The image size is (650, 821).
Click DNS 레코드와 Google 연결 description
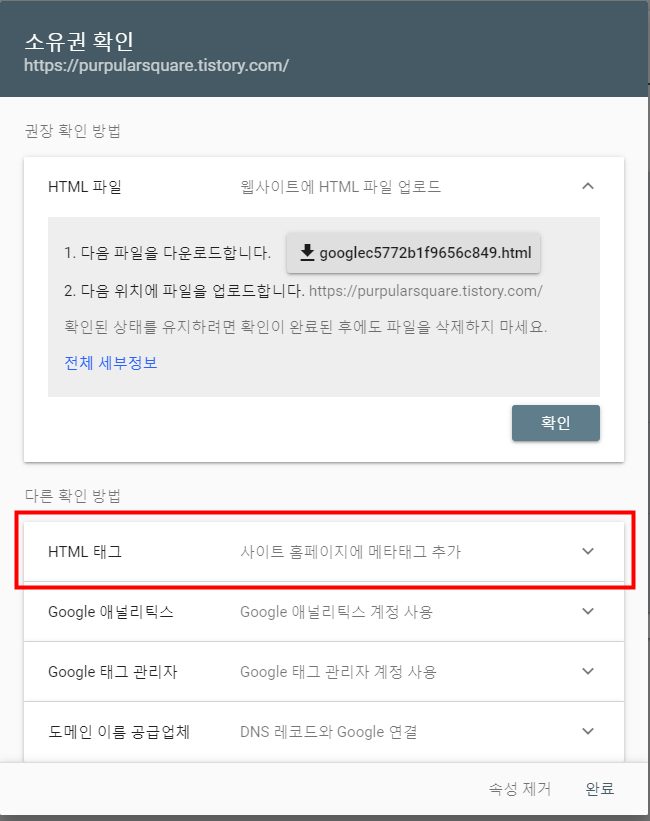(328, 731)
